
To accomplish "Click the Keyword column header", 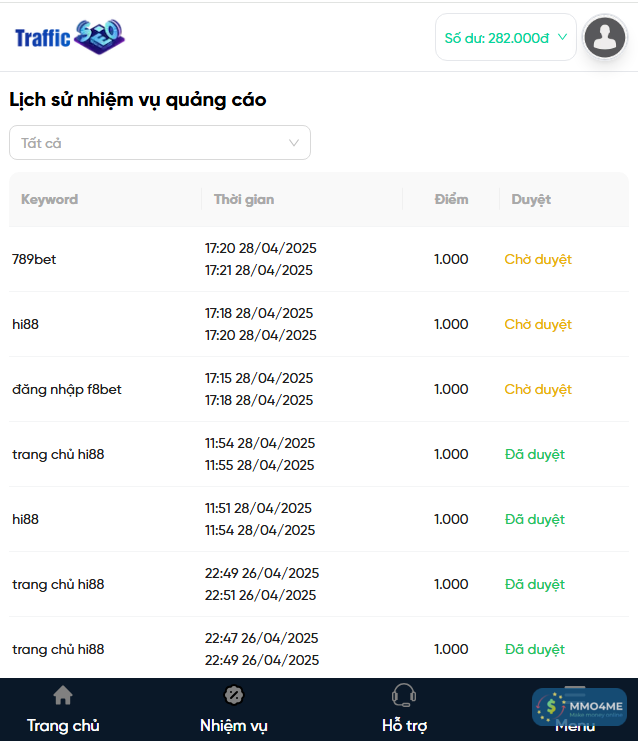I will (49, 199).
